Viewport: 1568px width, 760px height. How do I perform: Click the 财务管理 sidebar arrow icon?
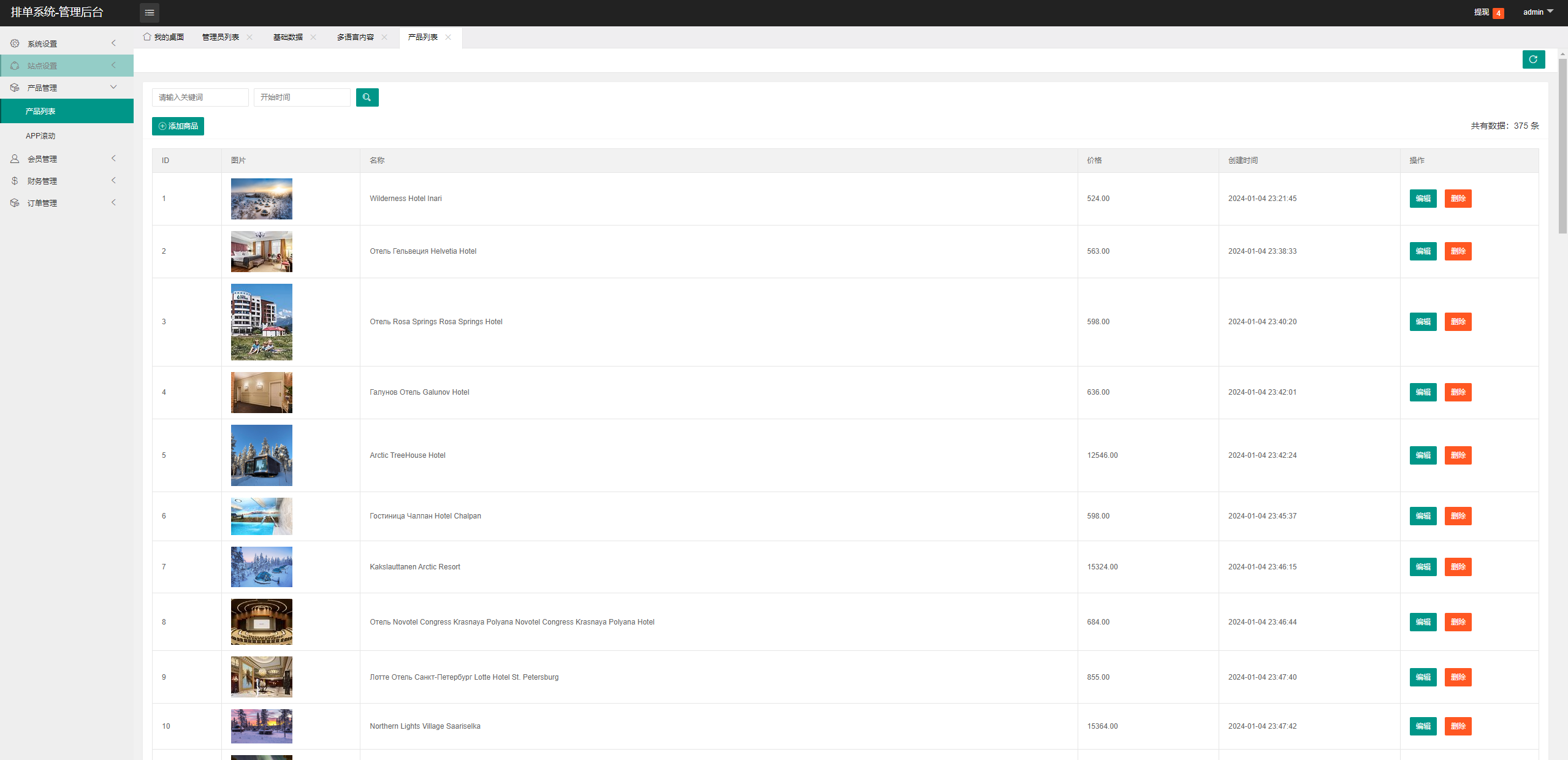(x=114, y=181)
